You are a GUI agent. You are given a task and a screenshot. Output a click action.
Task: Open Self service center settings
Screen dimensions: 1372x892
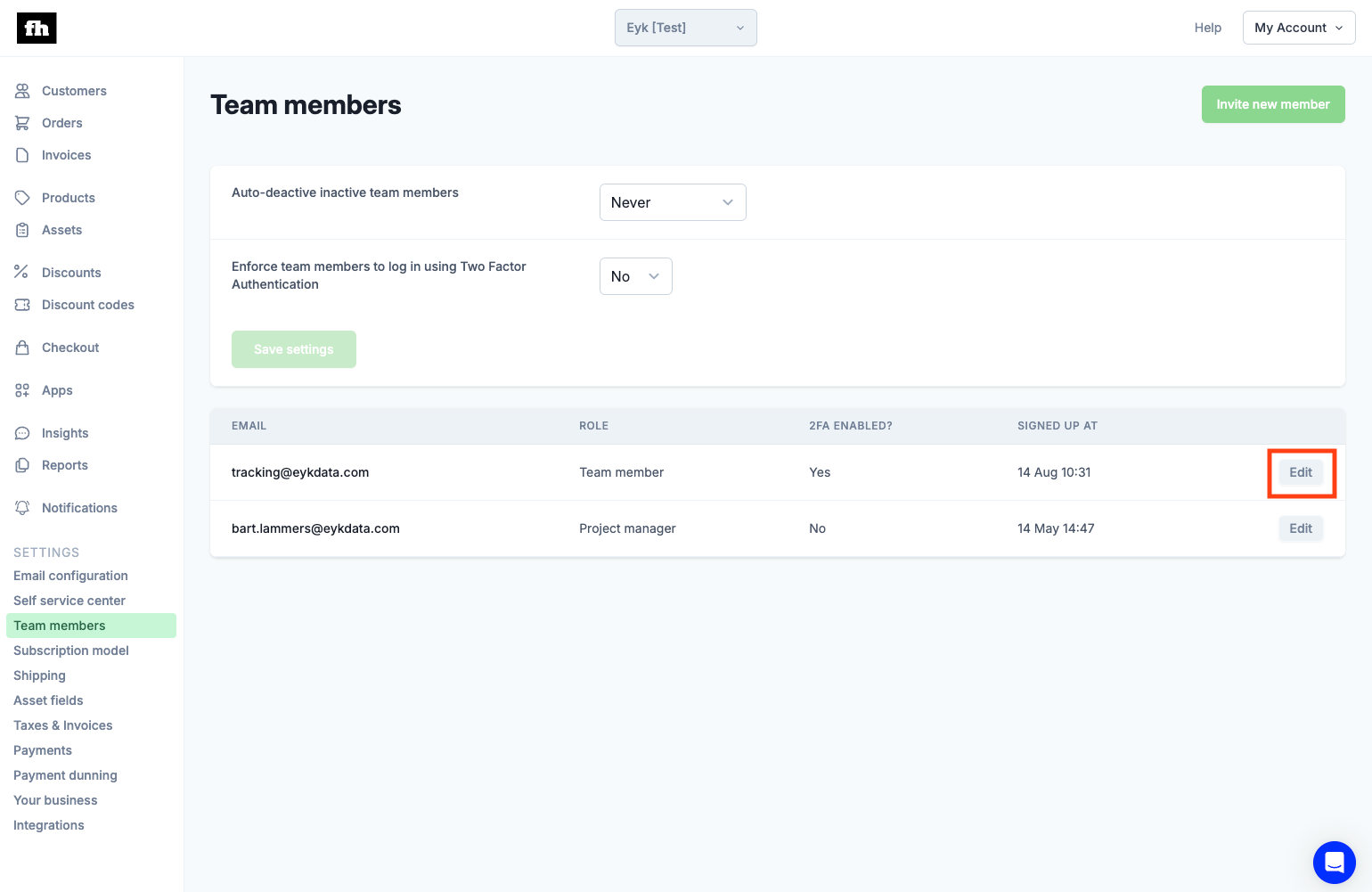69,601
